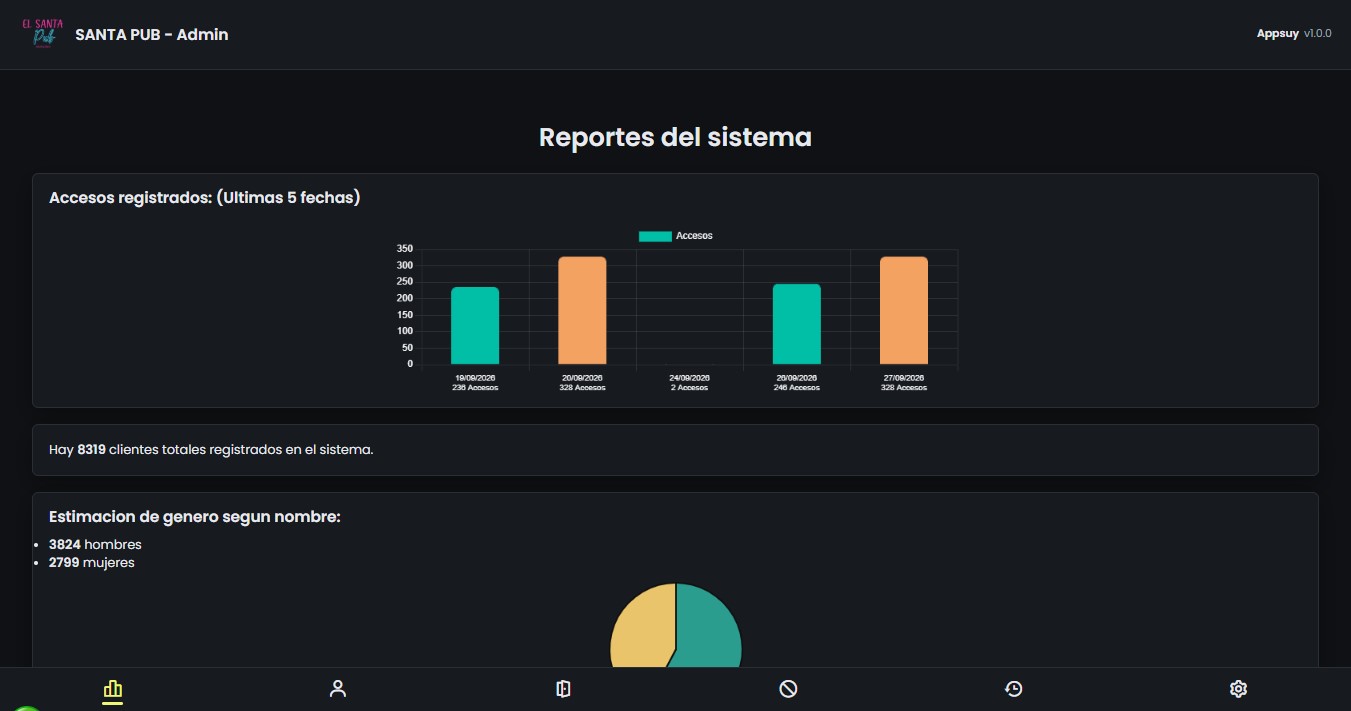1351x711 pixels.
Task: Click the Reportes del sistema heading
Action: (x=675, y=137)
